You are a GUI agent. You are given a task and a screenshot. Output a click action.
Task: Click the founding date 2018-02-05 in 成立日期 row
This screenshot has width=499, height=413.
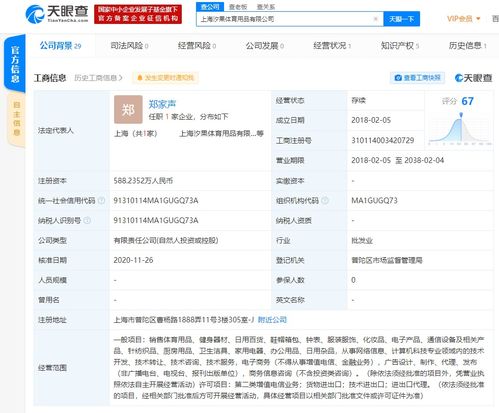point(371,120)
